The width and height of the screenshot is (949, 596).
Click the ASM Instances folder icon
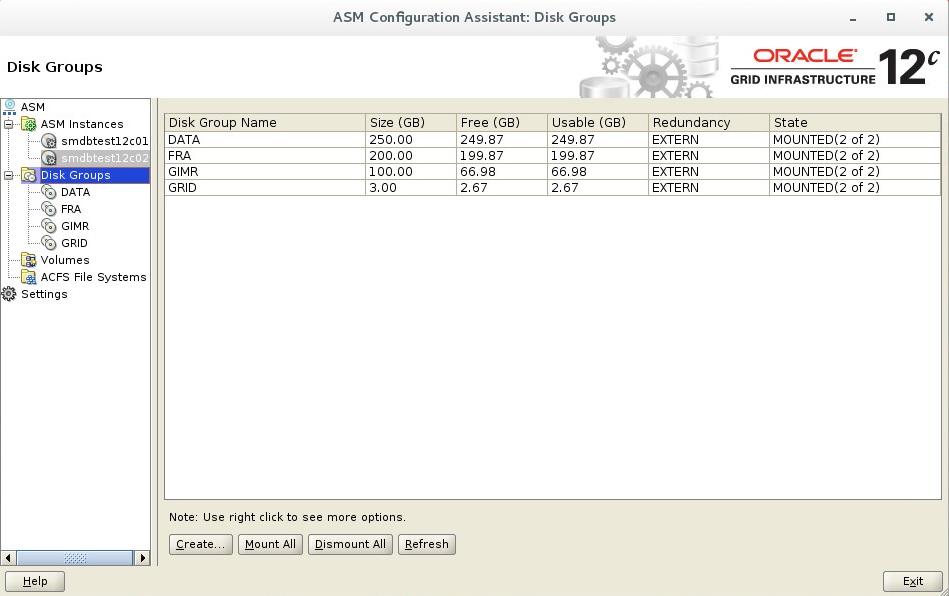coord(28,124)
